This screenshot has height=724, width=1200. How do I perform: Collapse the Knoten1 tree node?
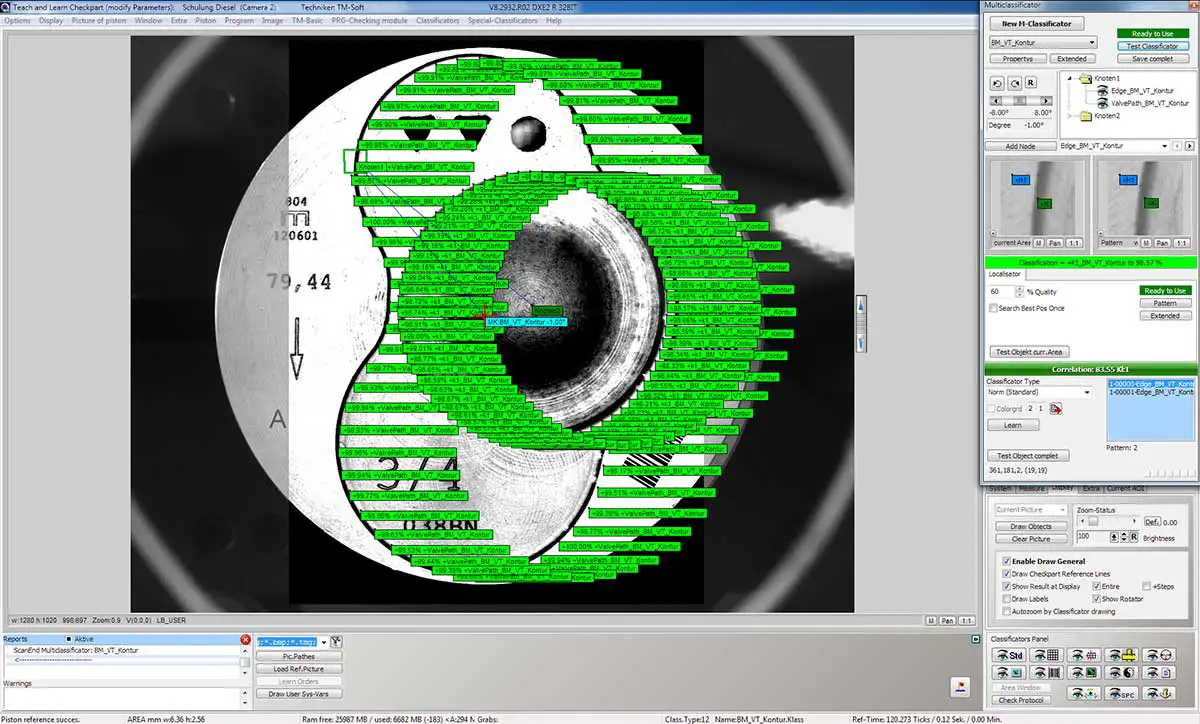click(x=1069, y=78)
